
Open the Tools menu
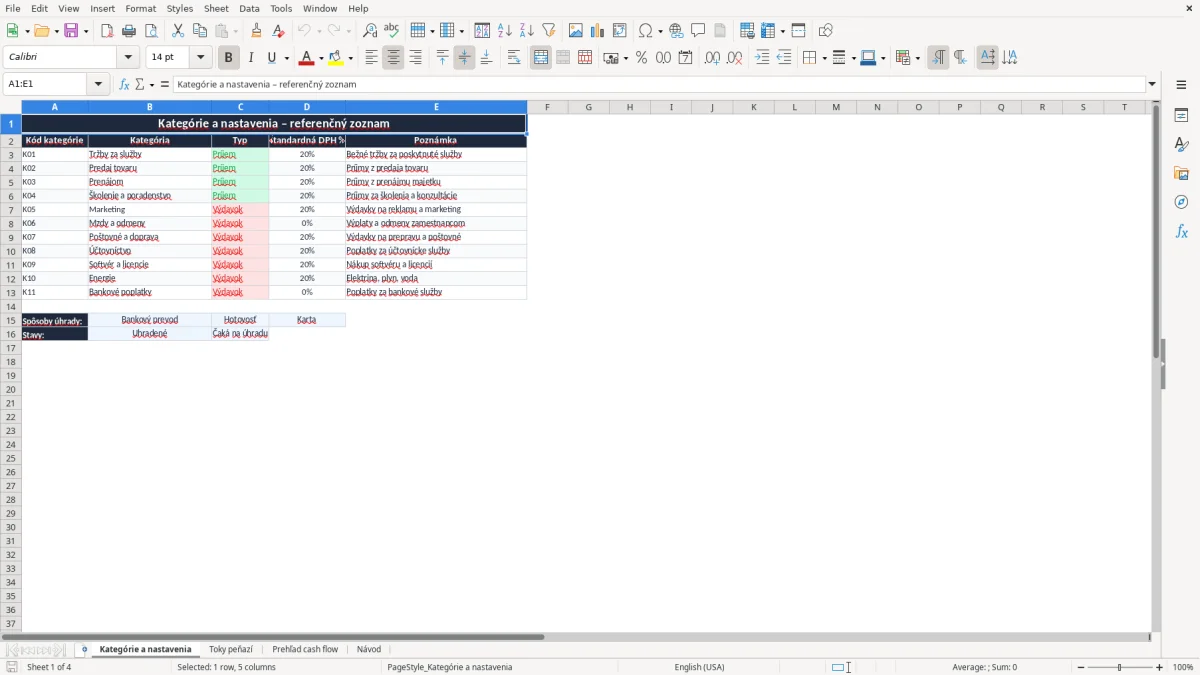(281, 8)
